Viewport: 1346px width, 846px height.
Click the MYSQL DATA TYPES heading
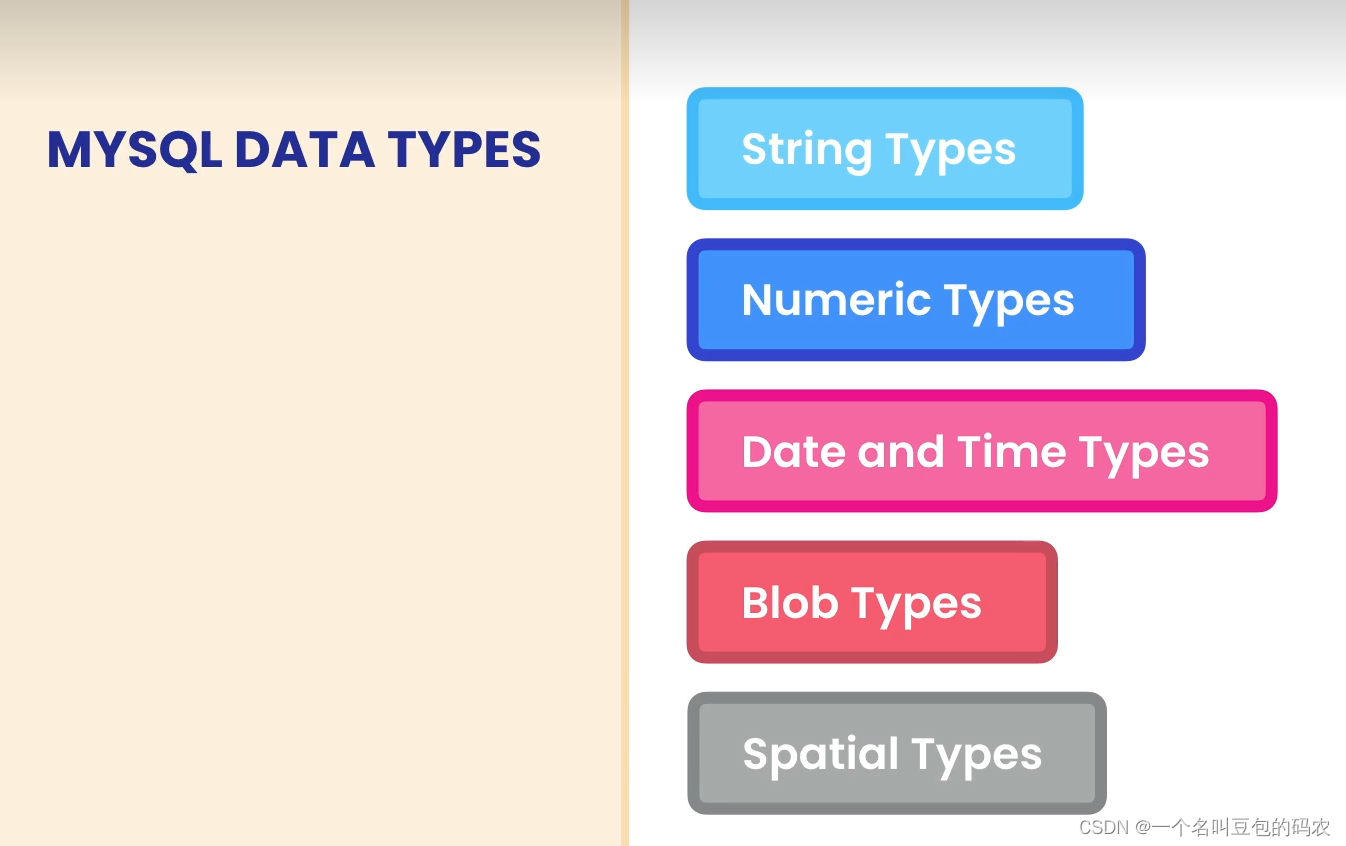coord(294,150)
